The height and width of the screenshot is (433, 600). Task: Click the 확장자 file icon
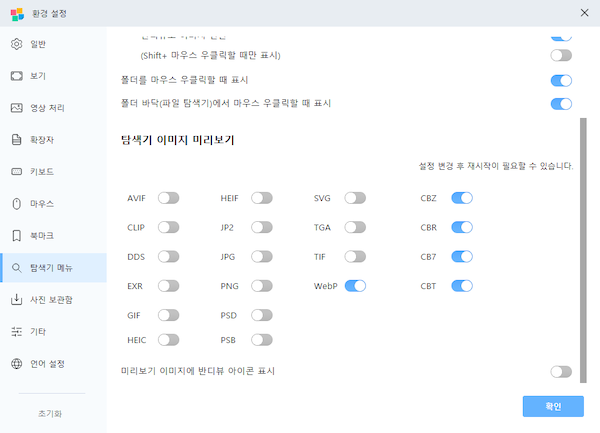pyautogui.click(x=16, y=140)
